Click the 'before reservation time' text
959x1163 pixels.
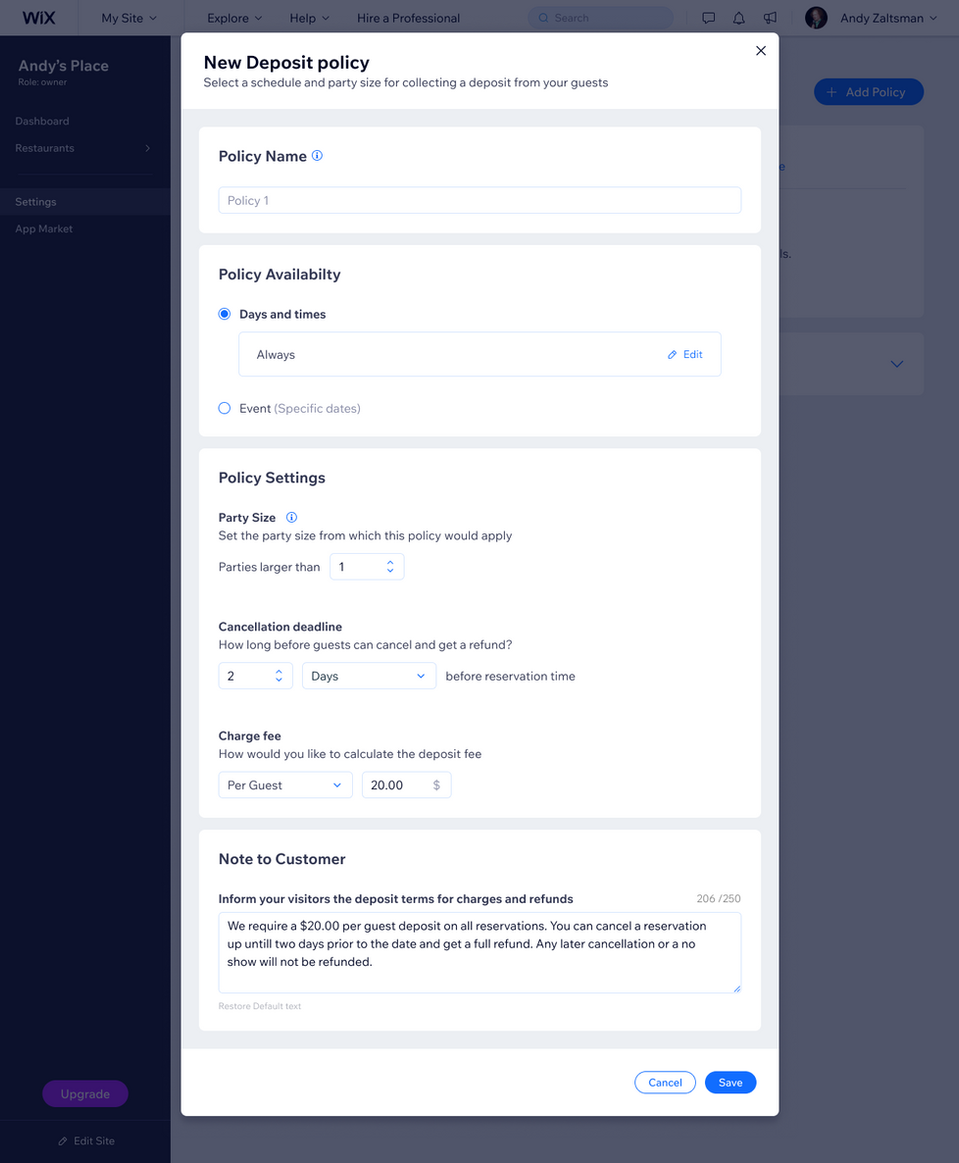pos(510,676)
